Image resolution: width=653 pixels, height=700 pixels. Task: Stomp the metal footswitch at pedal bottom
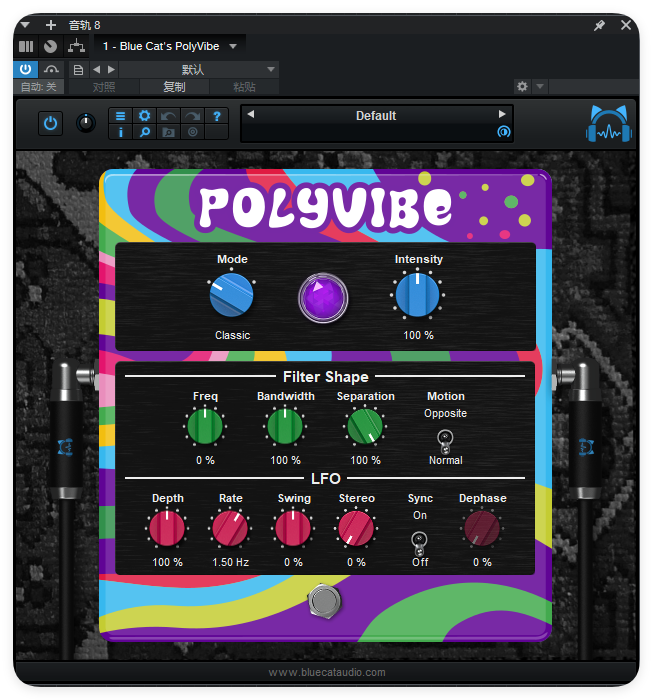click(325, 601)
